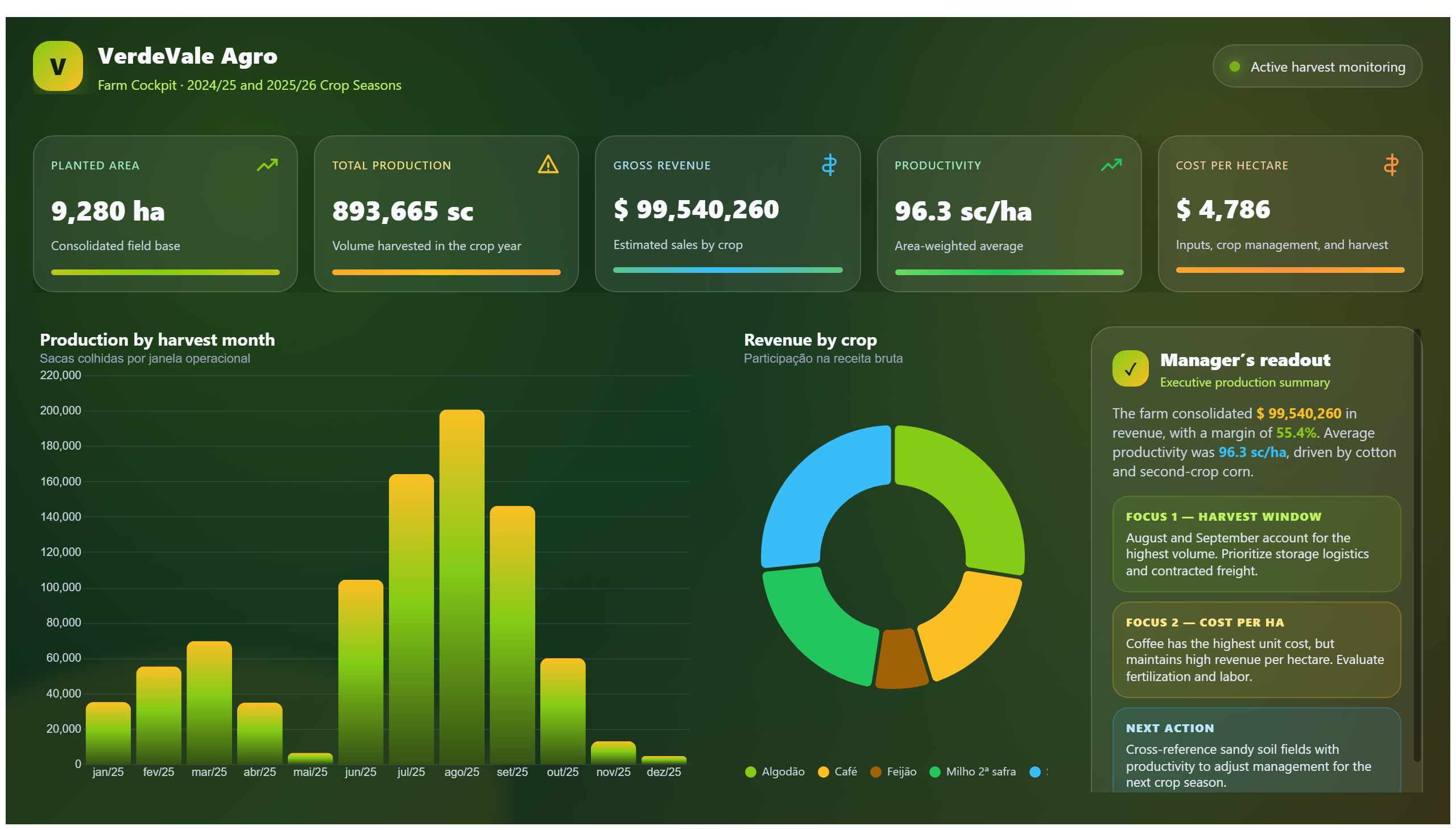Click the '893,665 sc' production value
This screenshot has height=830, width=1456.
(x=403, y=210)
